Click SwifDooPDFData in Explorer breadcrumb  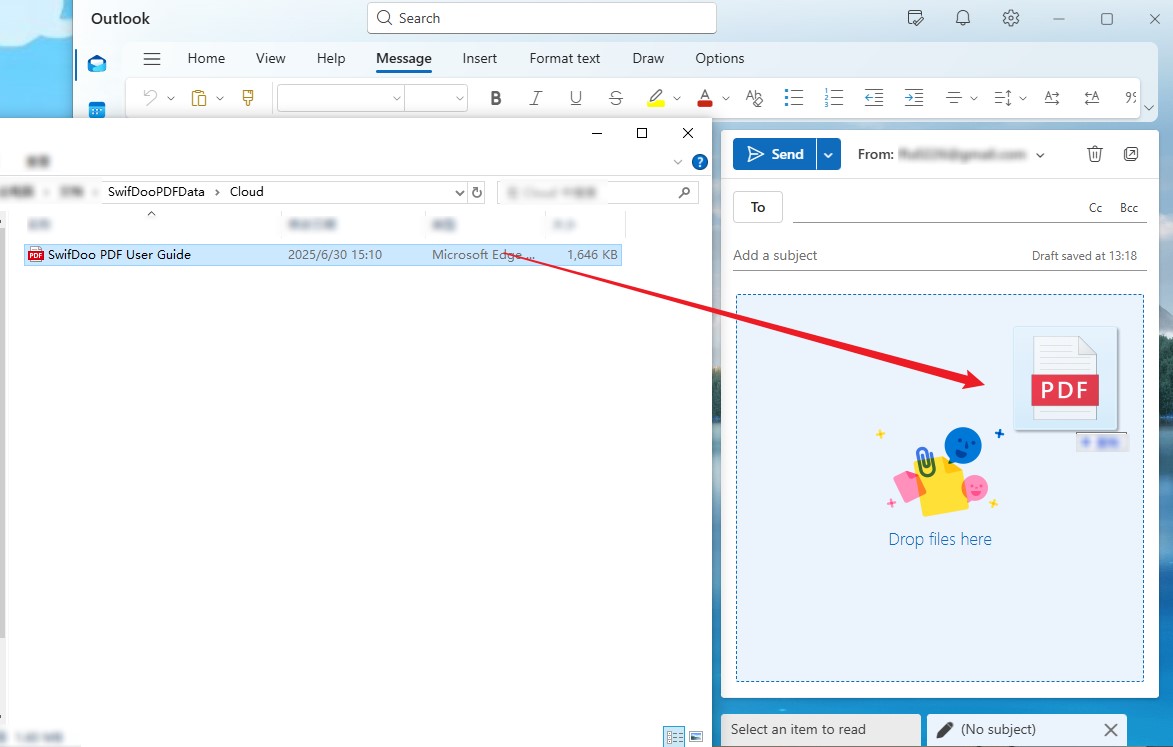coord(156,192)
